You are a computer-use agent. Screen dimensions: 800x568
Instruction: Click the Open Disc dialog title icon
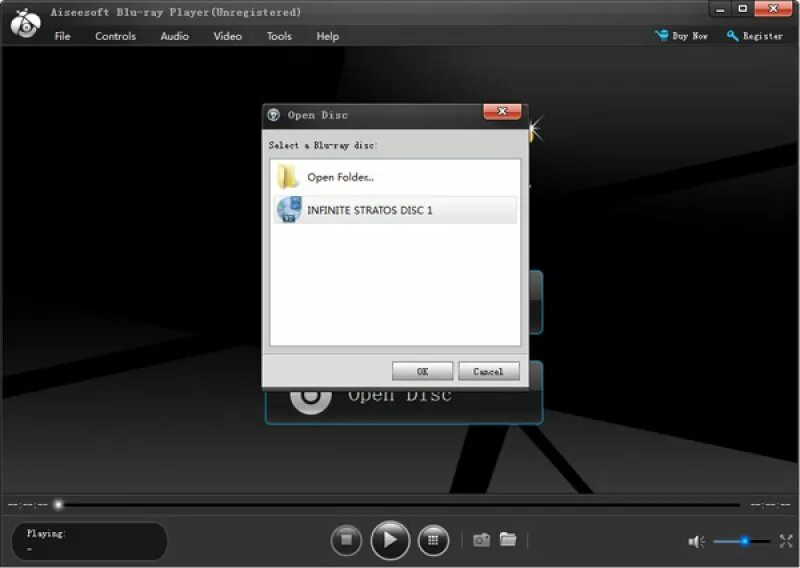click(274, 115)
